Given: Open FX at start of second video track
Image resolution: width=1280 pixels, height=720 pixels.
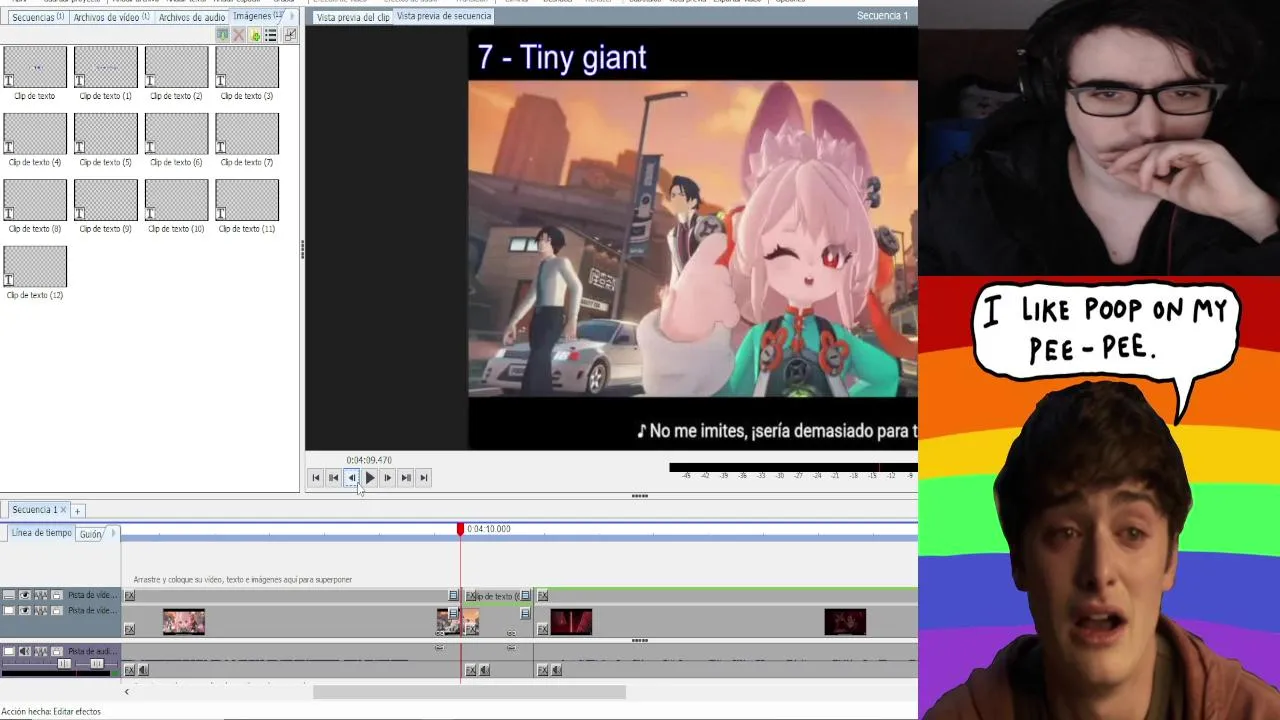Looking at the screenshot, I should [x=129, y=629].
